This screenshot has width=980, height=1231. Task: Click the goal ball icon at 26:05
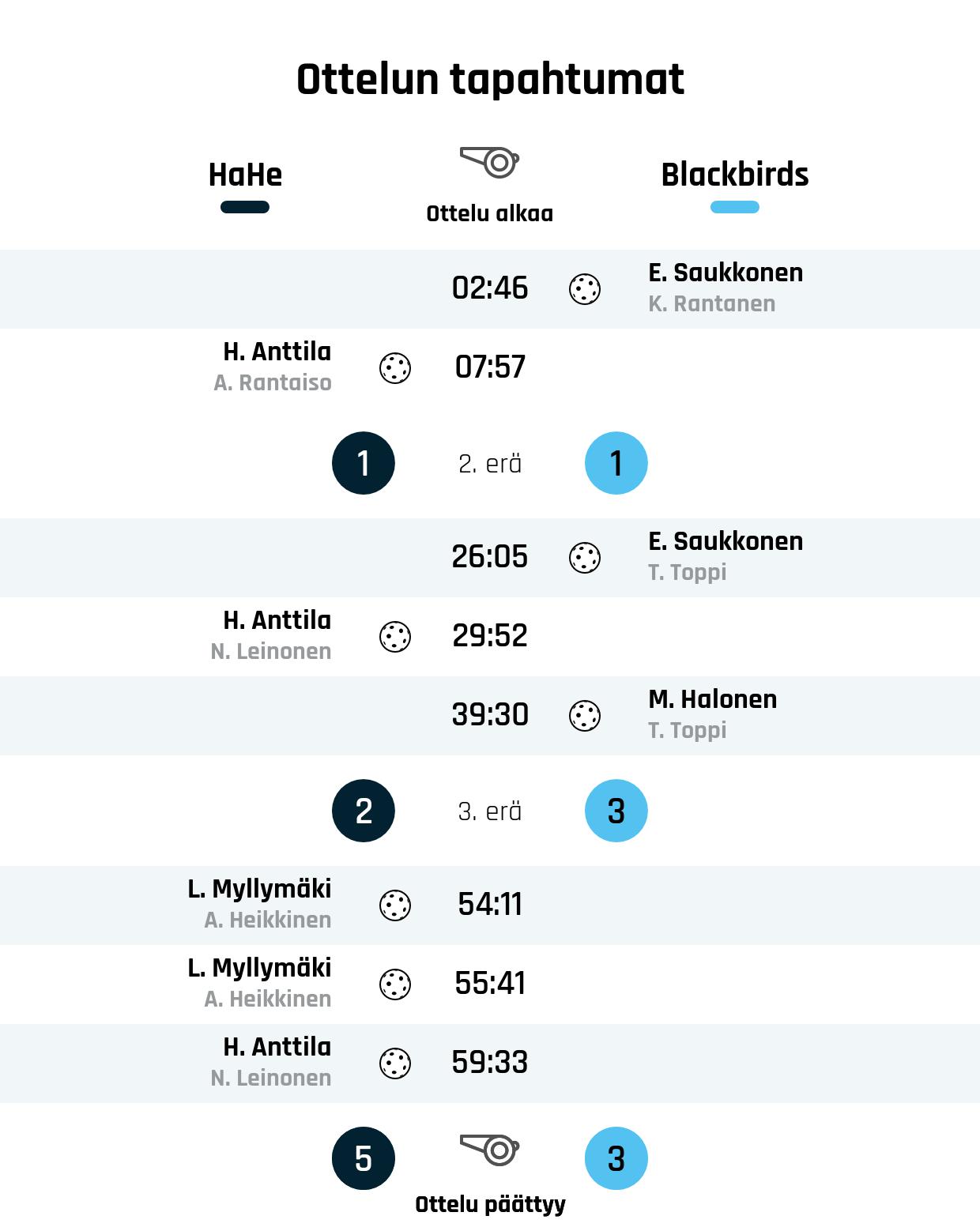[585, 558]
